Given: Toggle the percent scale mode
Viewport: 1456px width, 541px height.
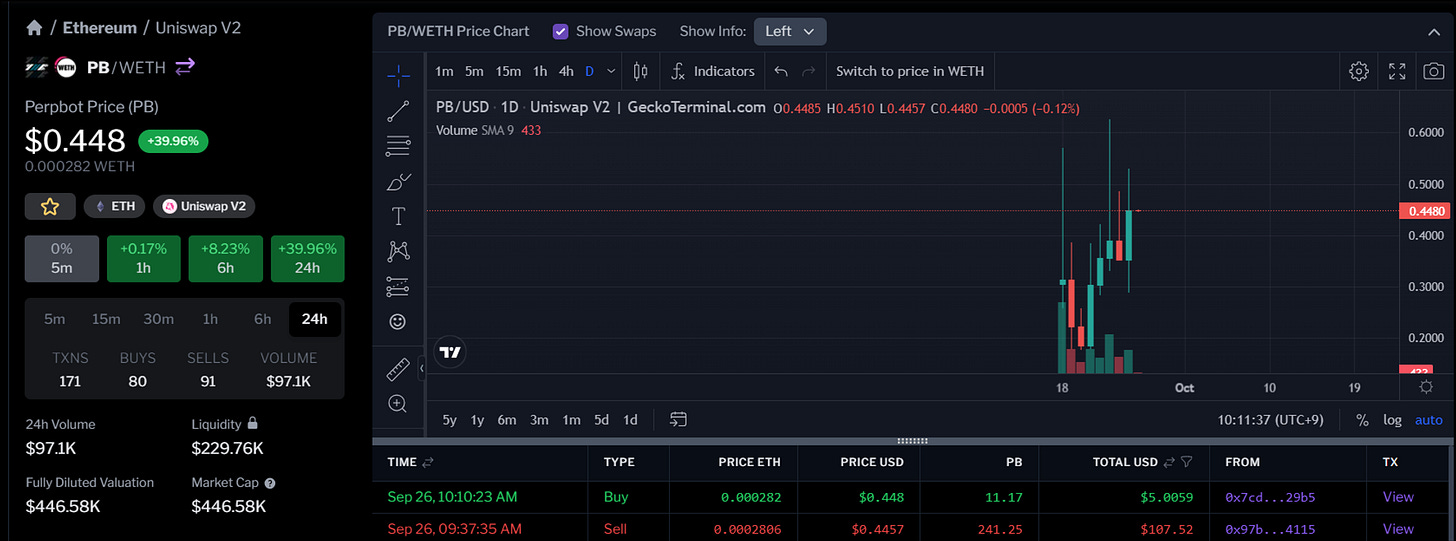Looking at the screenshot, I should pos(1362,420).
